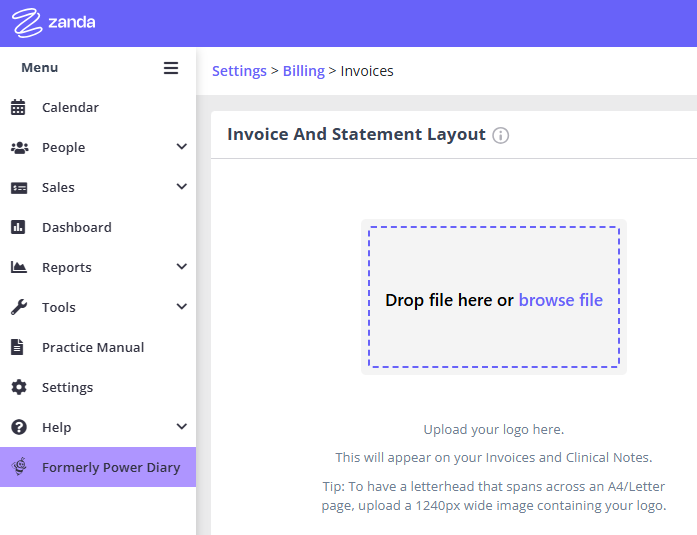Expand the People submenu chevron
This screenshot has height=535, width=697.
[181, 146]
